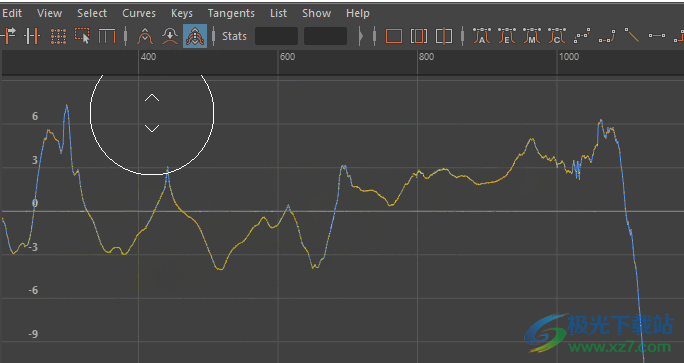Click the value axis label 6
Image resolution: width=684 pixels, height=363 pixels.
coord(35,116)
